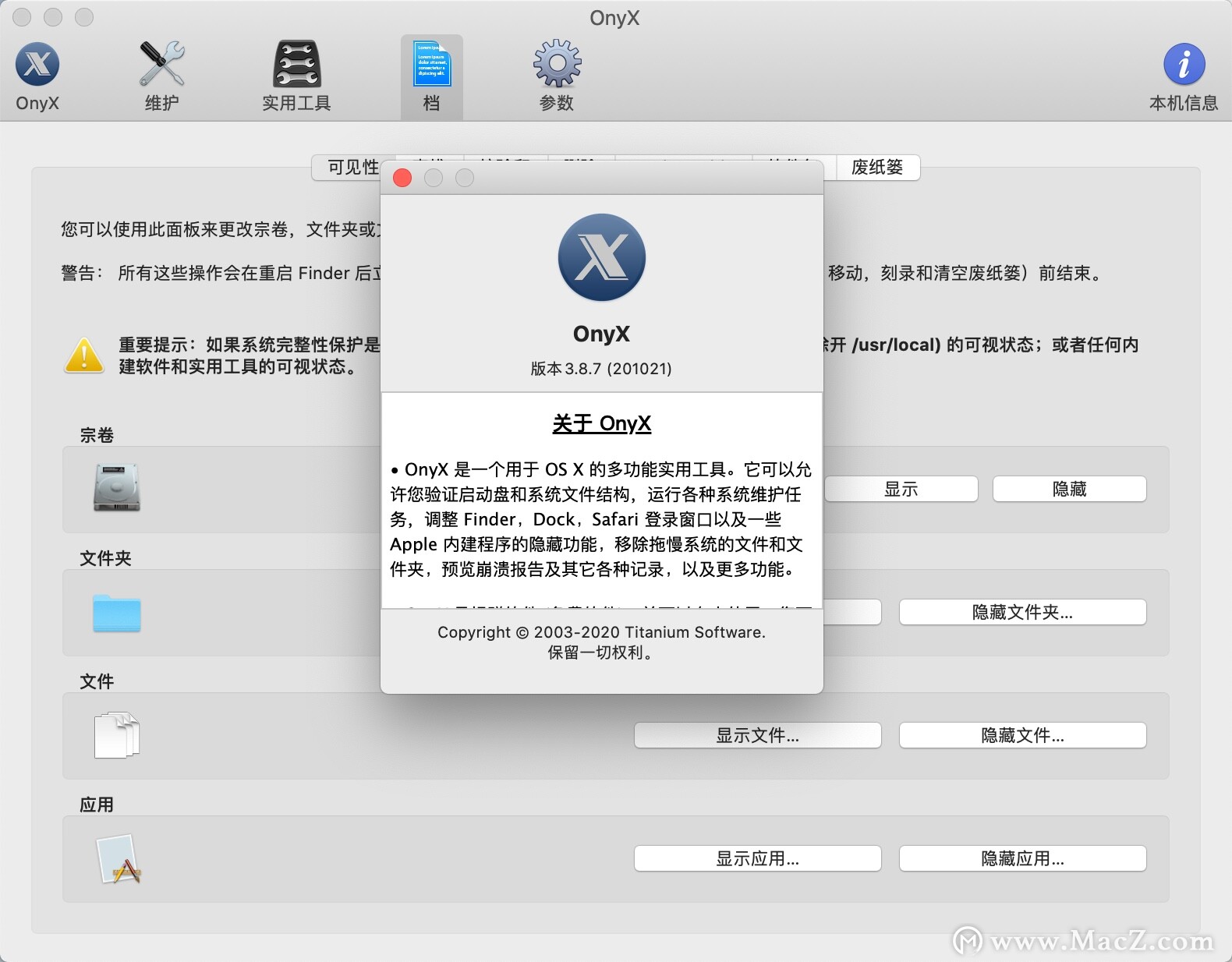Click the yellow warning triangle icon
This screenshot has height=962, width=1232.
pyautogui.click(x=84, y=355)
